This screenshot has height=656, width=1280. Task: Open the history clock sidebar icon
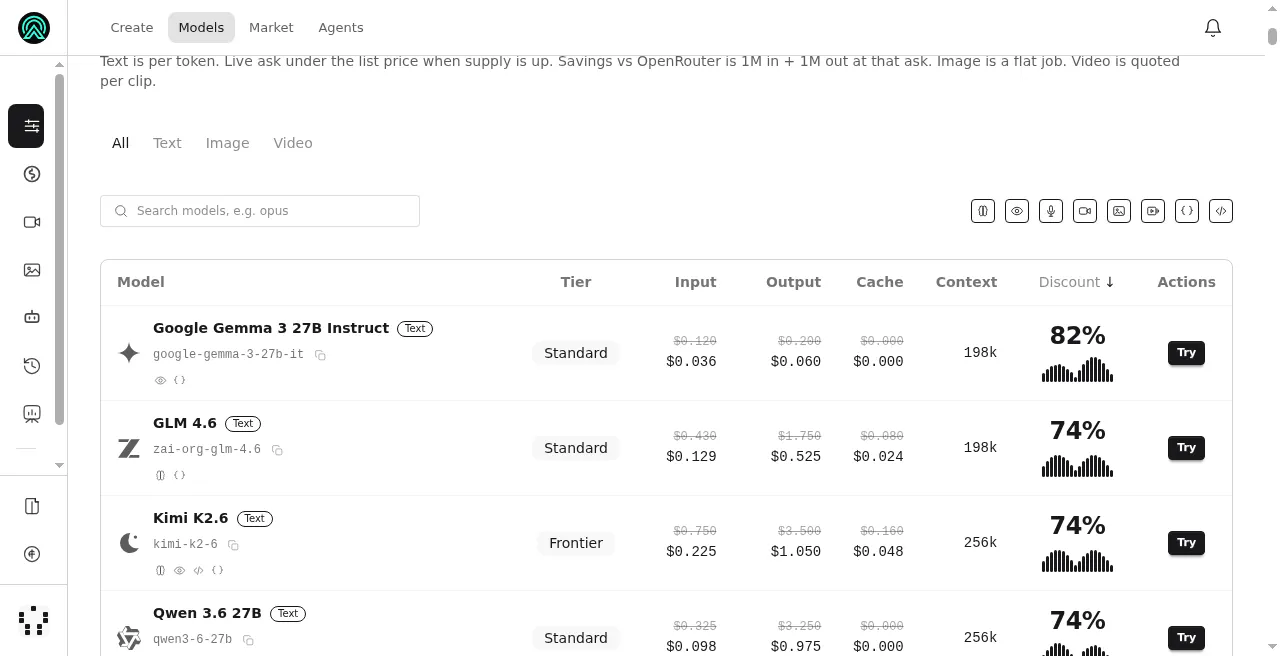(x=32, y=366)
